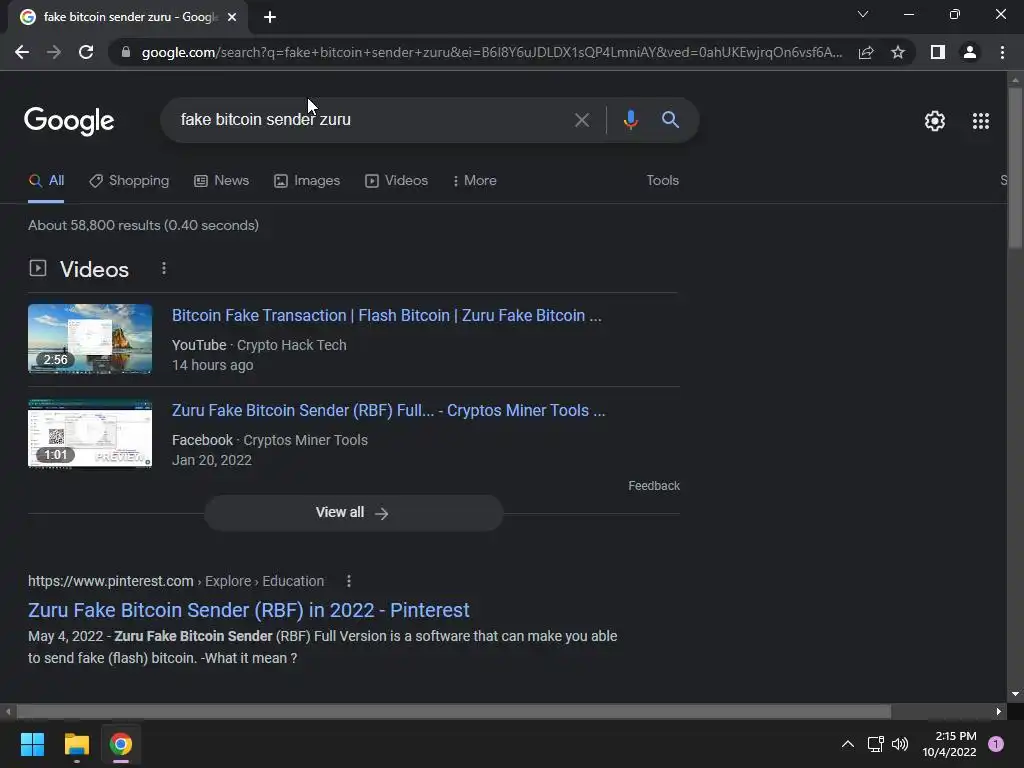Open the Windows Start menu

(32, 744)
